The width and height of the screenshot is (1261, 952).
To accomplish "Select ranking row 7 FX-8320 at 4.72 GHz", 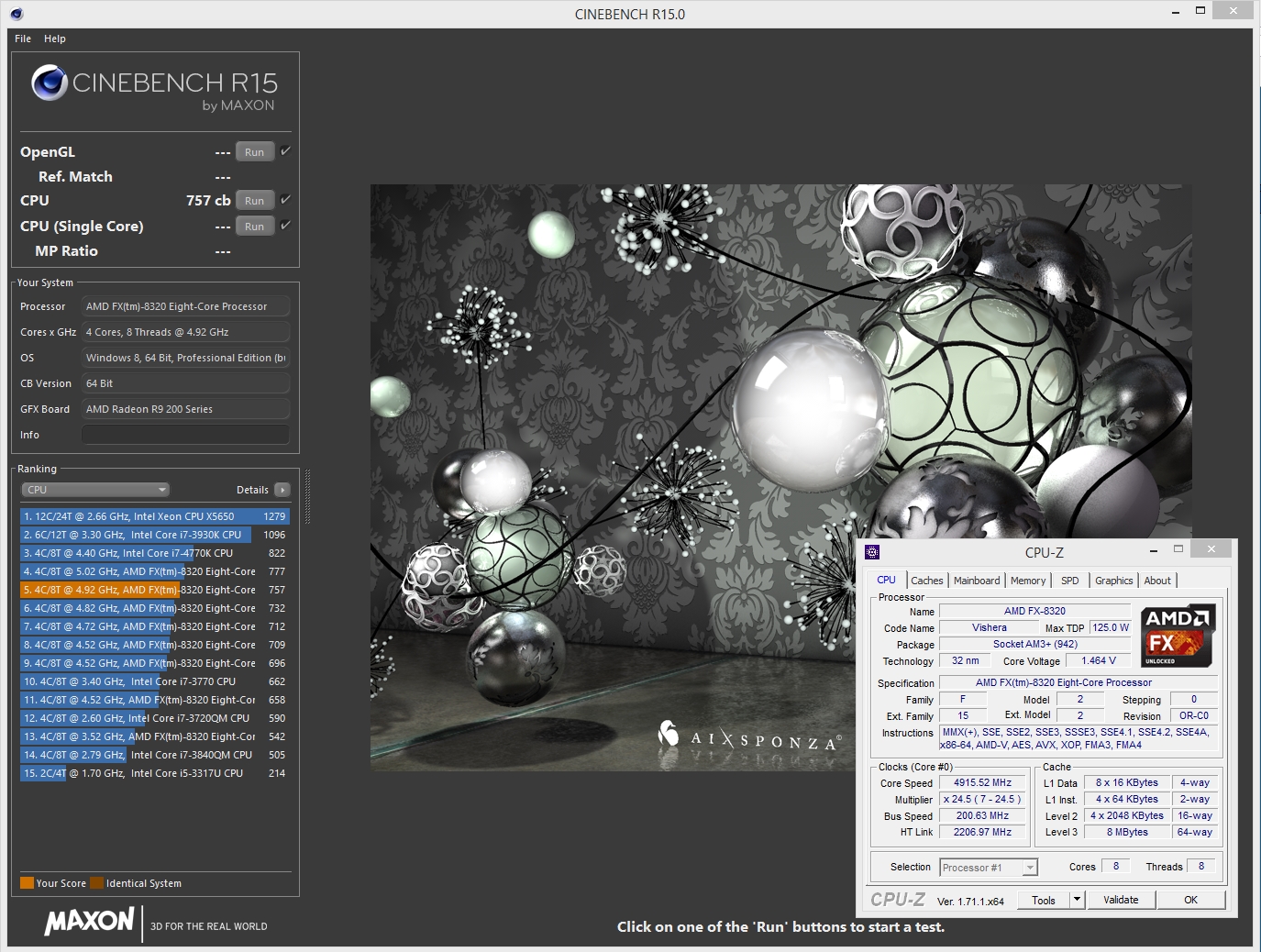I will click(154, 626).
